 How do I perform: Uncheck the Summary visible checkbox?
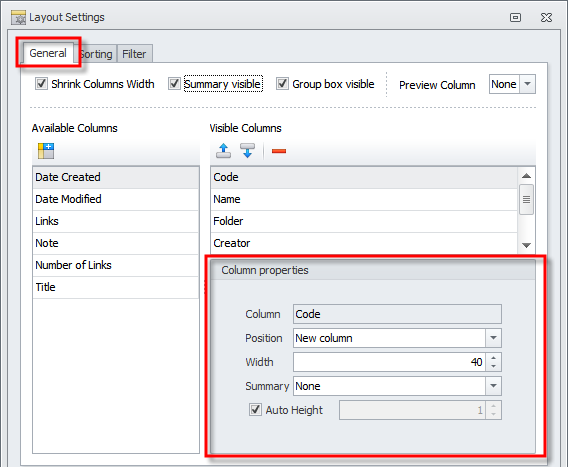[x=174, y=84]
